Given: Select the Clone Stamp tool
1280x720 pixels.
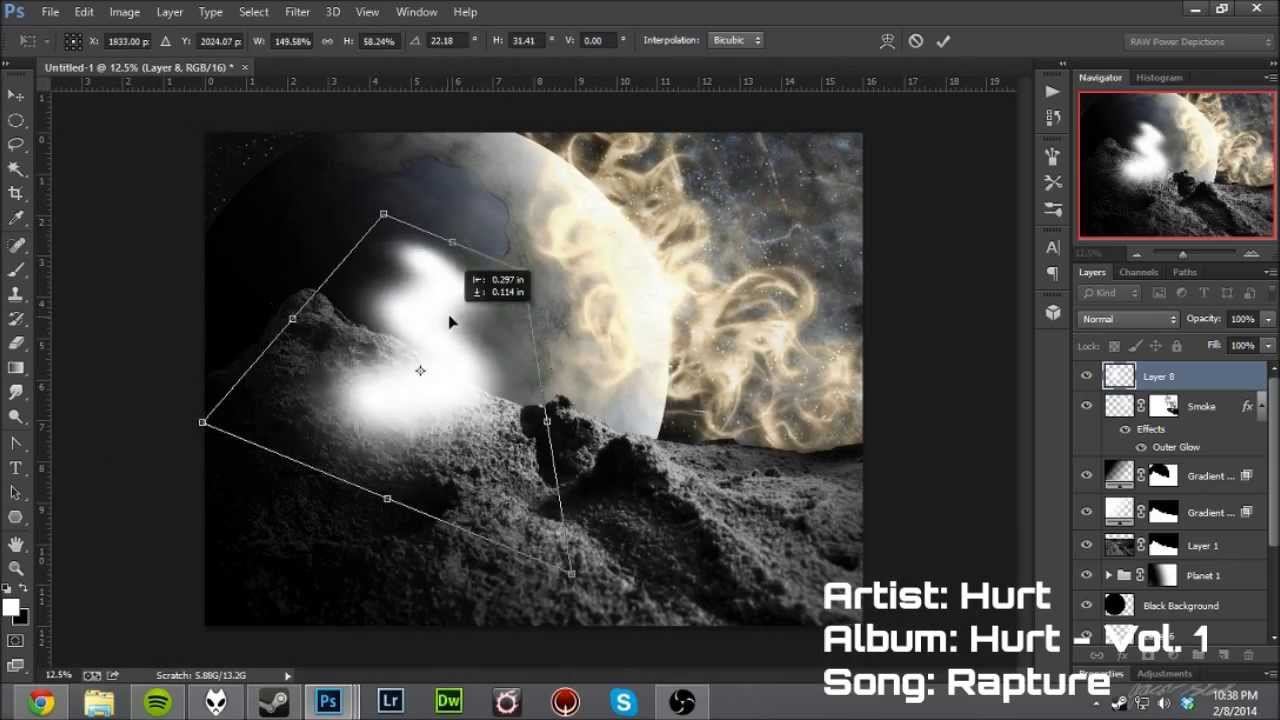Looking at the screenshot, I should point(16,295).
